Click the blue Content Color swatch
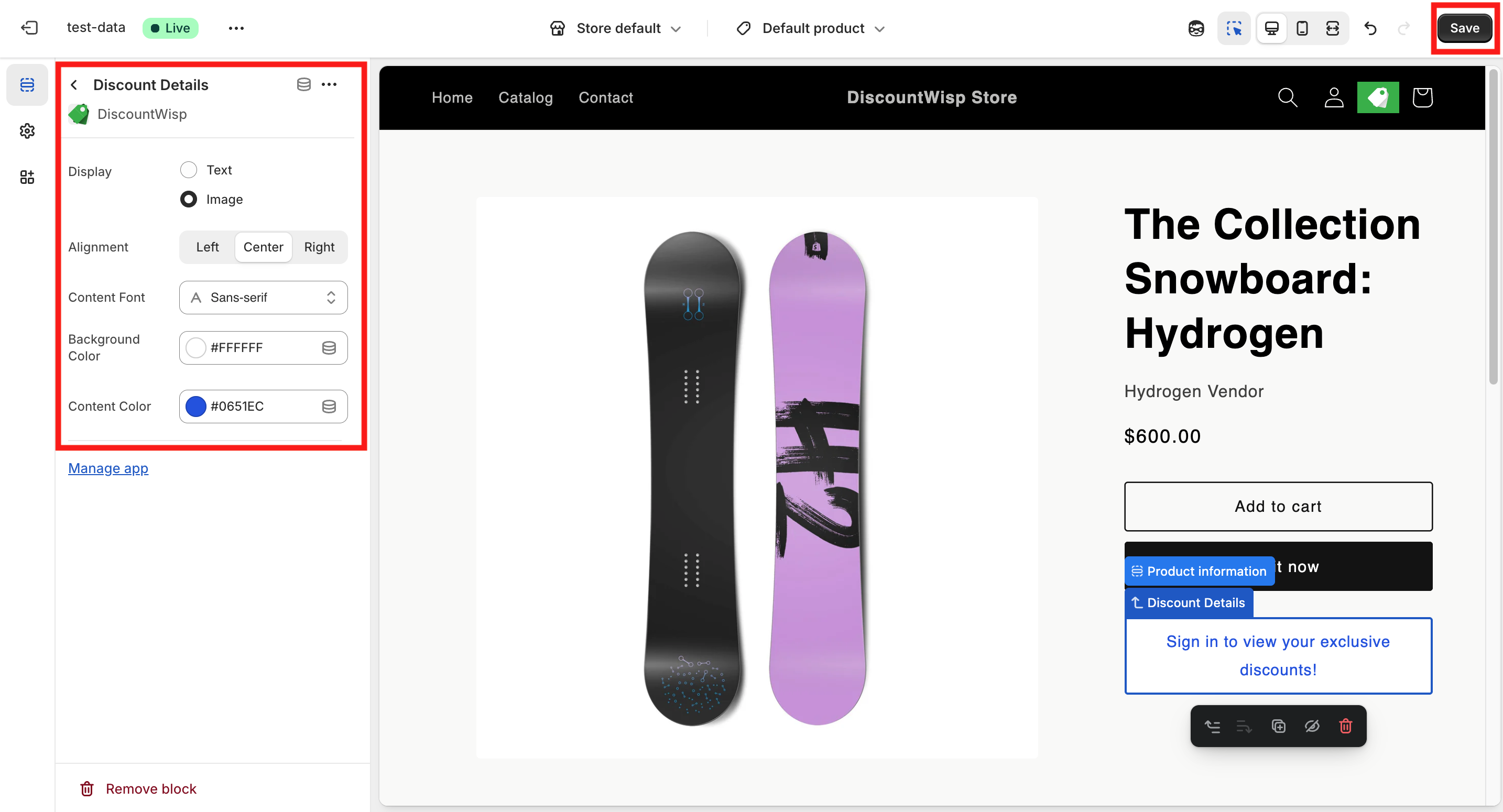The width and height of the screenshot is (1503, 812). [196, 407]
